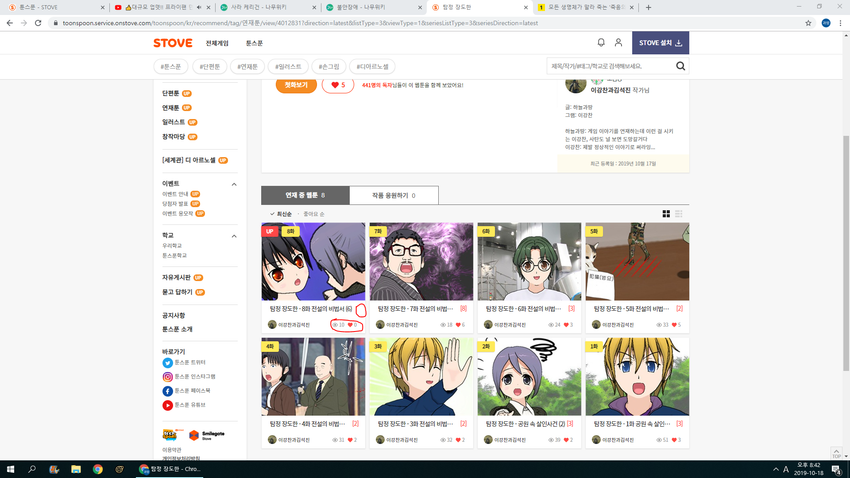This screenshot has height=478, width=850.
Task: Open the Toonspoon YouTube icon link
Action: tap(168, 405)
